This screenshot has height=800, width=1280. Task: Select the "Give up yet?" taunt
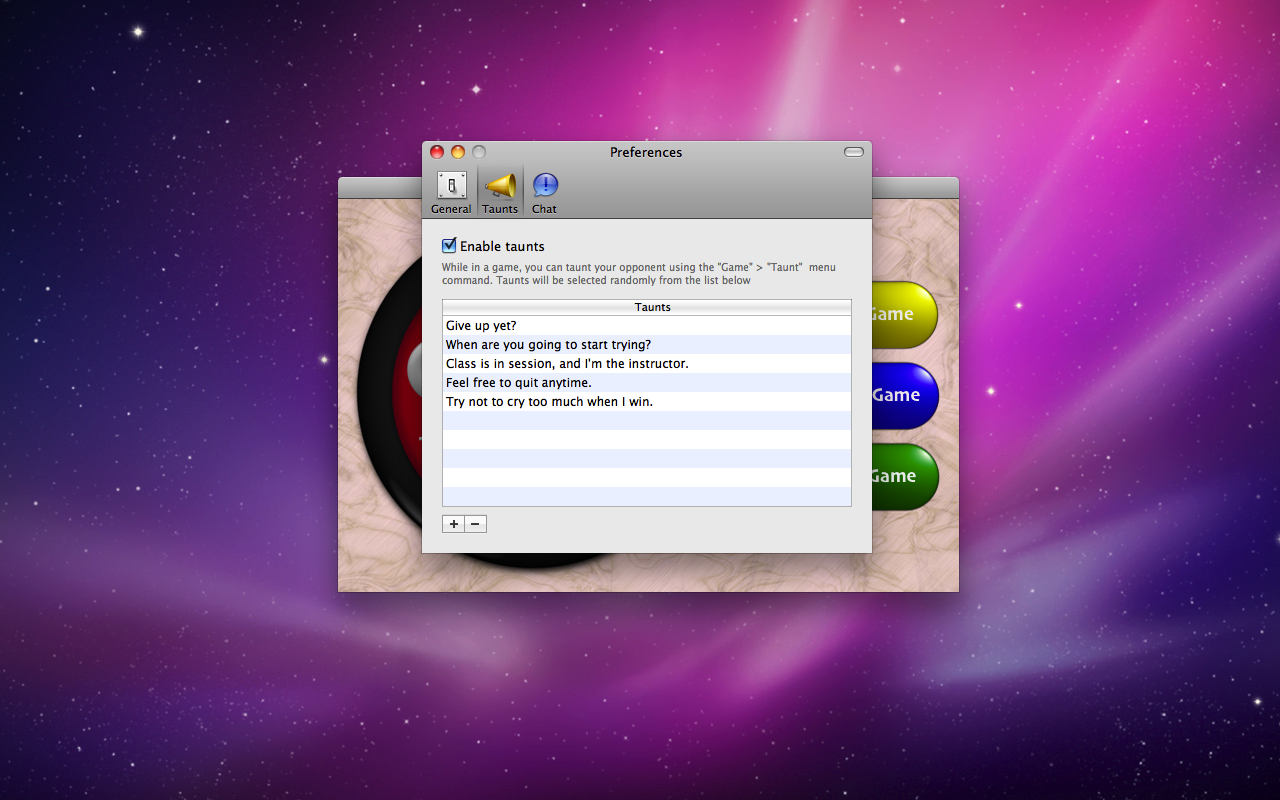pos(481,326)
